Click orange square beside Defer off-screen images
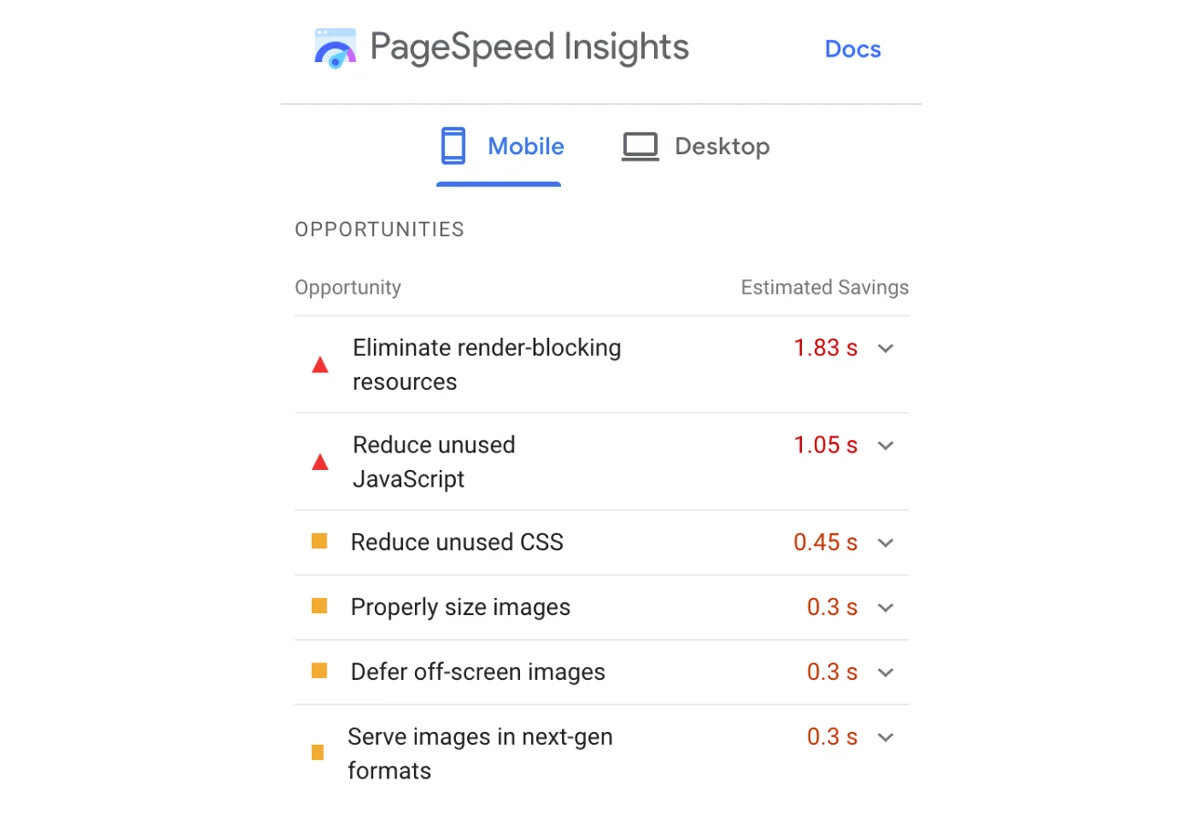The height and width of the screenshot is (839, 1200). 320,671
